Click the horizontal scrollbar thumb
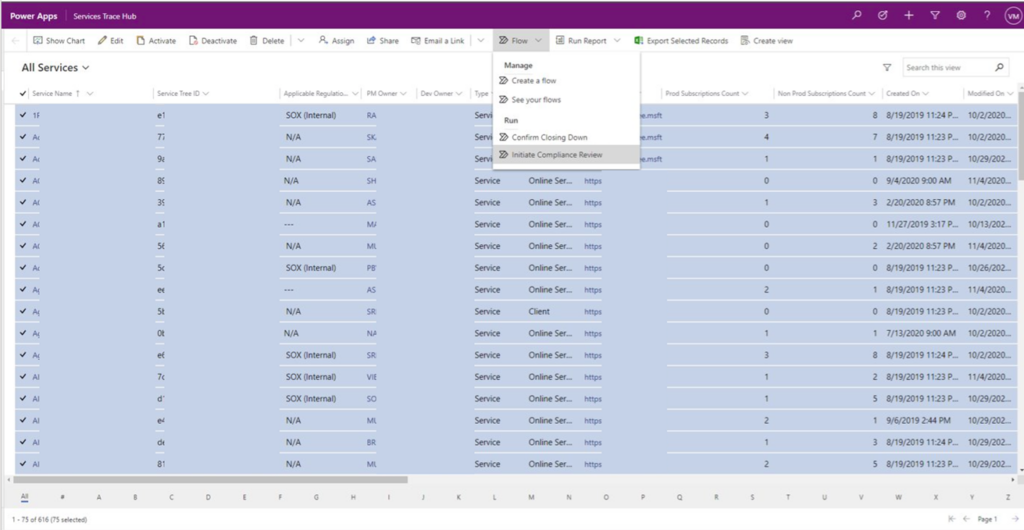This screenshot has width=1024, height=530. [210, 480]
